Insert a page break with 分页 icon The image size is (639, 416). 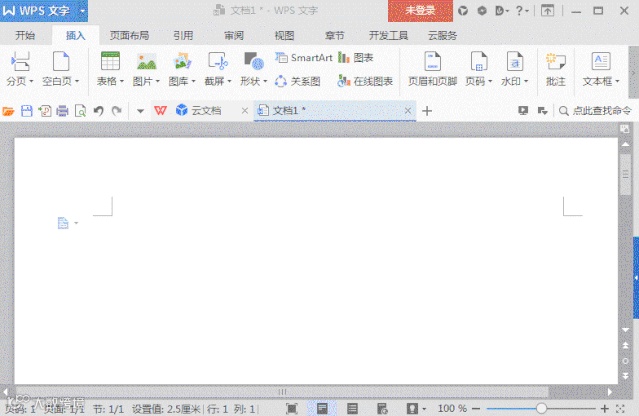[x=20, y=62]
